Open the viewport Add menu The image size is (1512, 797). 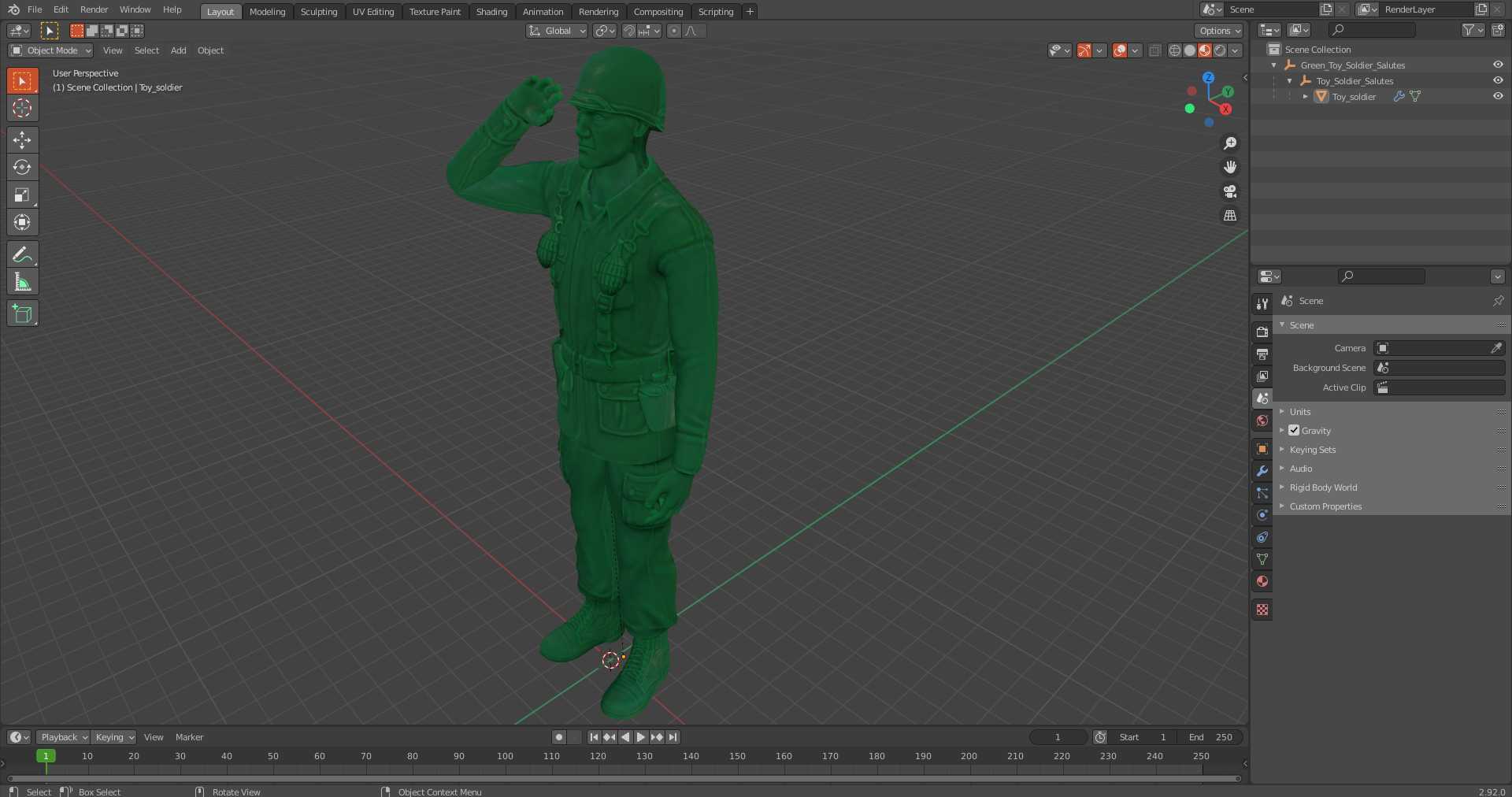pyautogui.click(x=179, y=50)
